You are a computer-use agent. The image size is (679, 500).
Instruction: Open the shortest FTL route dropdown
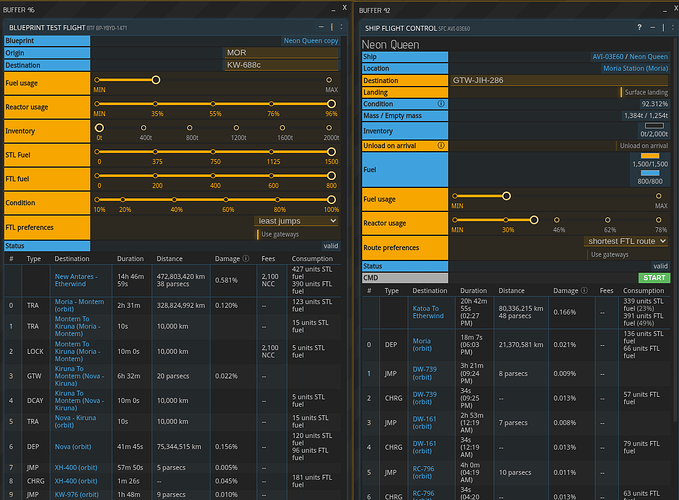coord(625,241)
